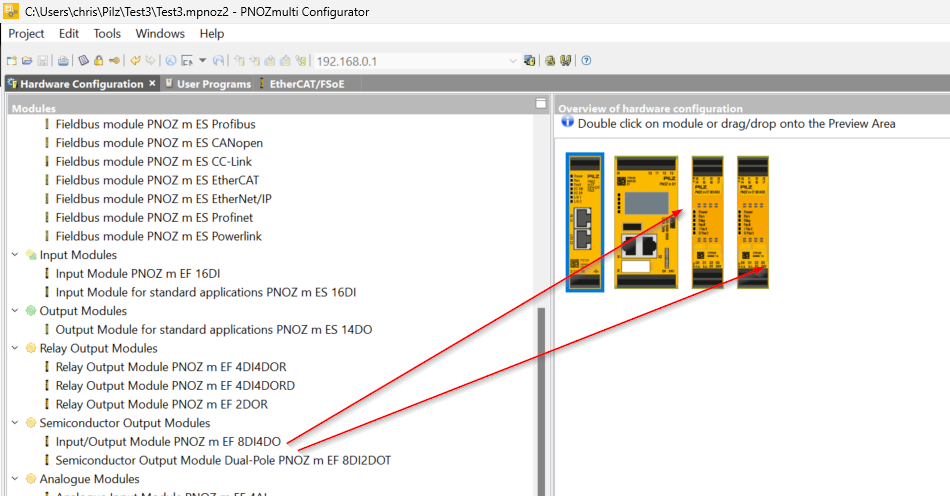Select Output Module PNOZ m ES 14DO
This screenshot has height=496, width=950.
[x=214, y=329]
